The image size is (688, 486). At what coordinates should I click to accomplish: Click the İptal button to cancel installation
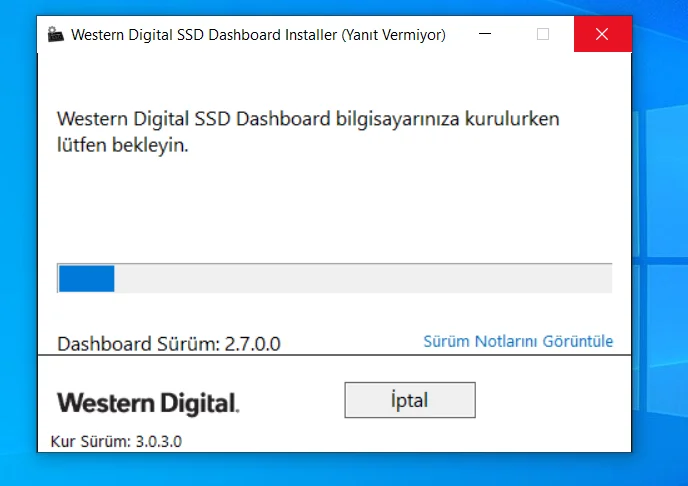(410, 400)
